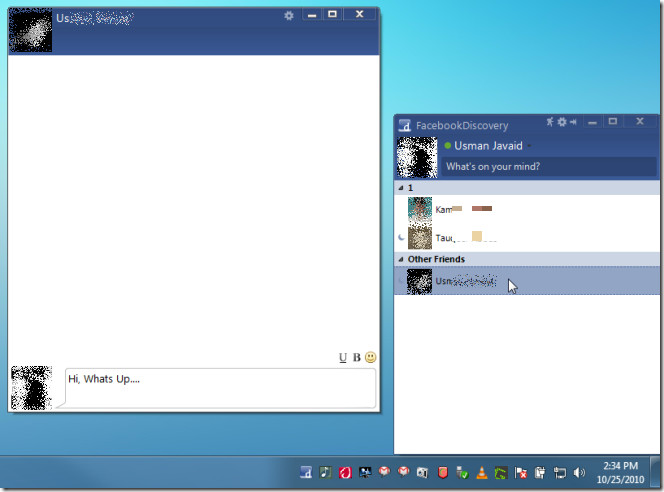Click the network connection tray icon

tap(559, 473)
